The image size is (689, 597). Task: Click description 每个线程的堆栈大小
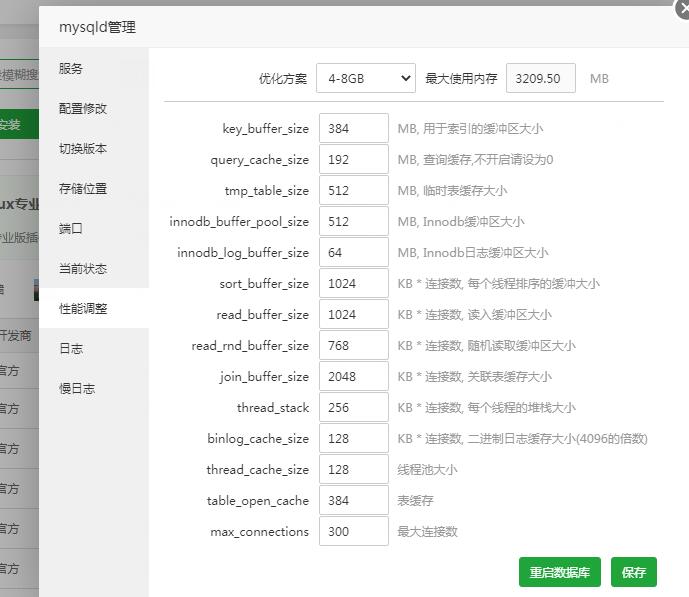coord(521,408)
